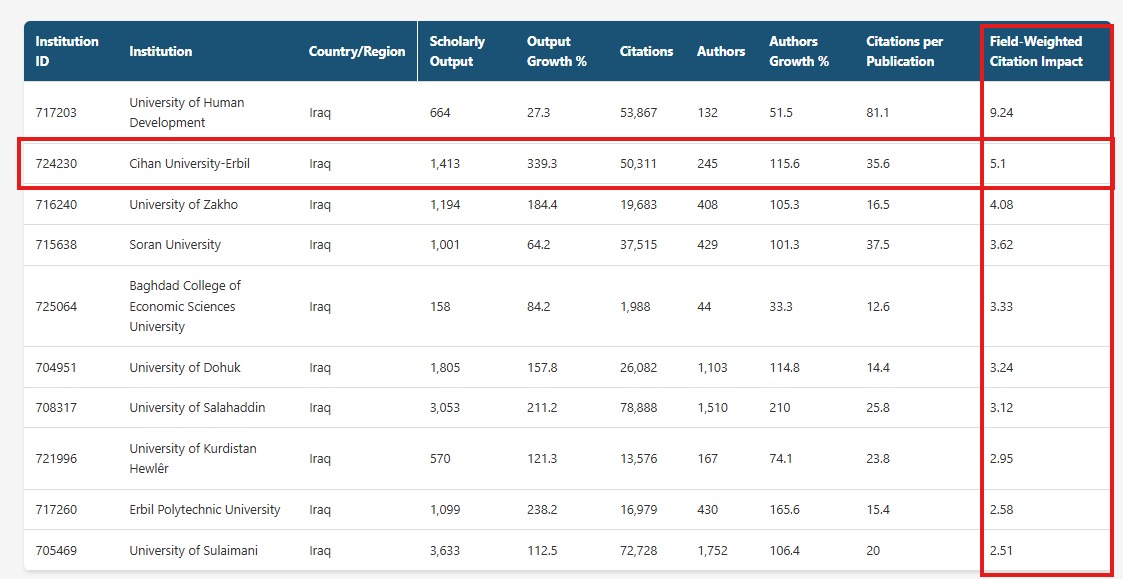Image resolution: width=1123 pixels, height=579 pixels.
Task: Select authors value 132
Action: (707, 113)
